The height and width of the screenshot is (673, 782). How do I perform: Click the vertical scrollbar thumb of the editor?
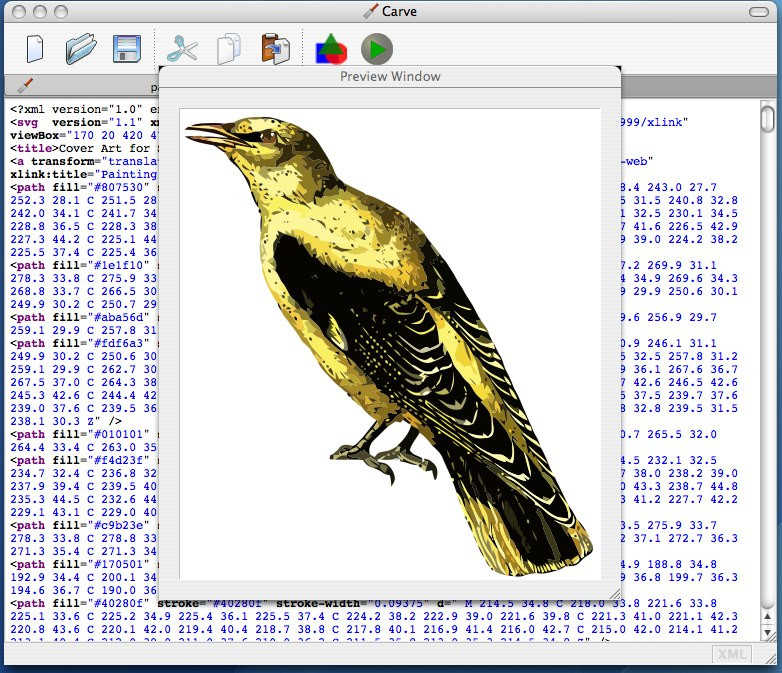(x=768, y=117)
